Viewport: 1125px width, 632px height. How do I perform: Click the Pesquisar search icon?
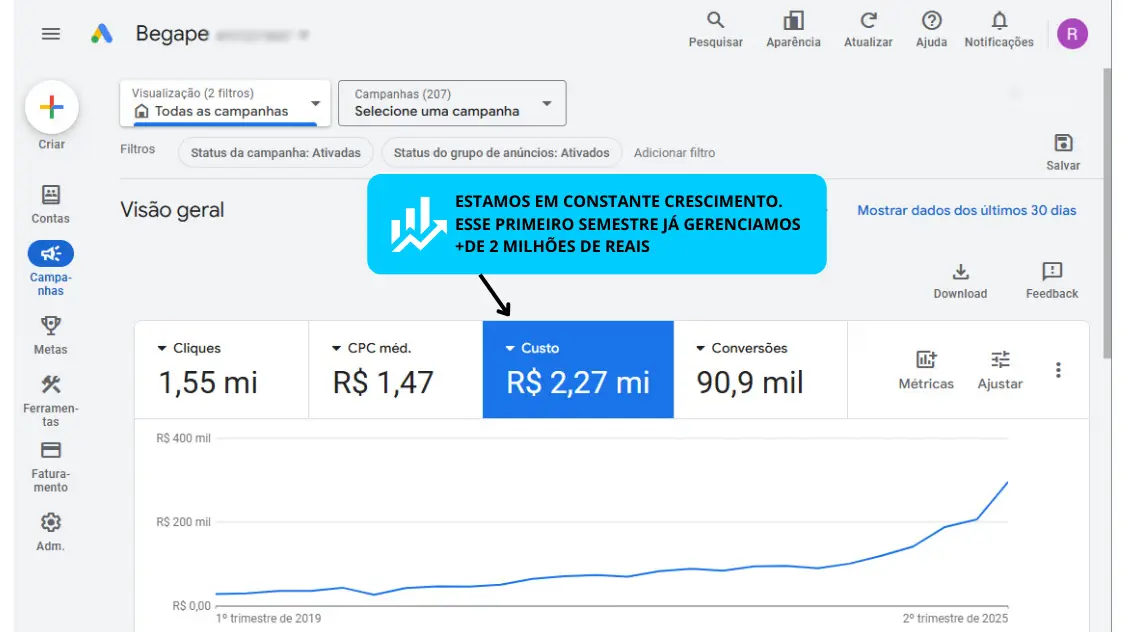click(x=715, y=21)
